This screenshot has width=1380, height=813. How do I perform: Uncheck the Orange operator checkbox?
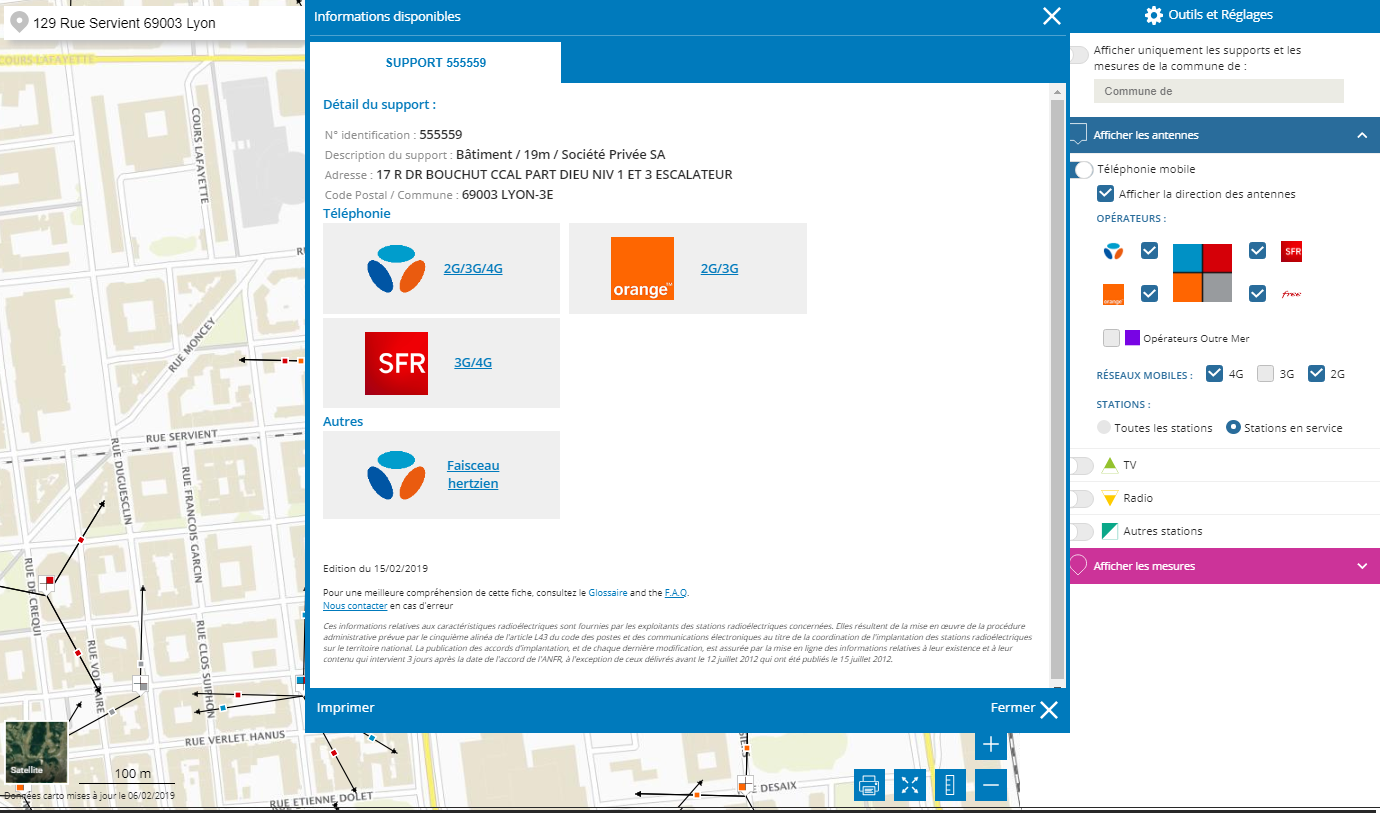[1150, 294]
